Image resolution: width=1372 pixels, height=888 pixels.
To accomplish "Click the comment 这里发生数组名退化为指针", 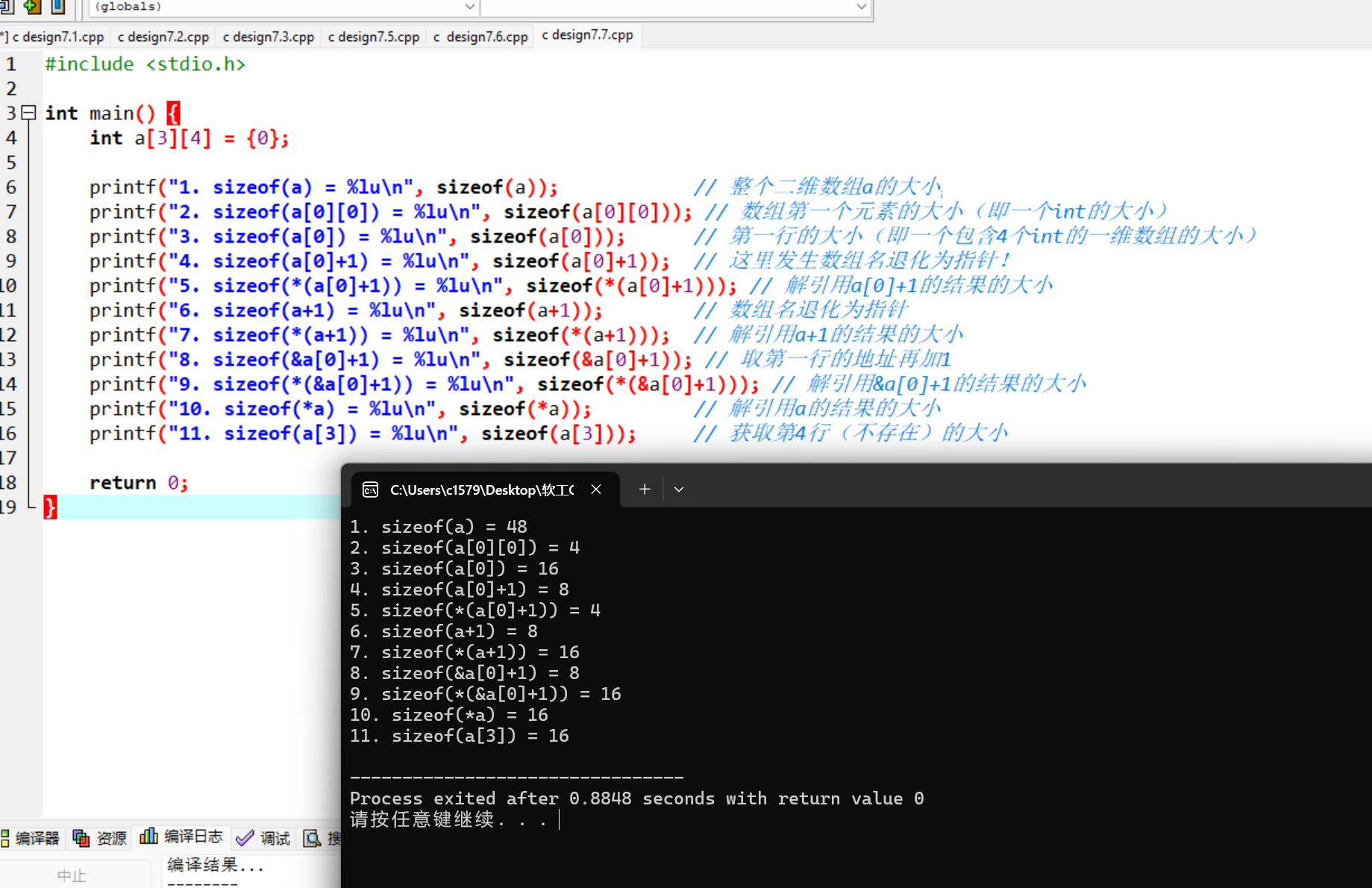I will (852, 260).
